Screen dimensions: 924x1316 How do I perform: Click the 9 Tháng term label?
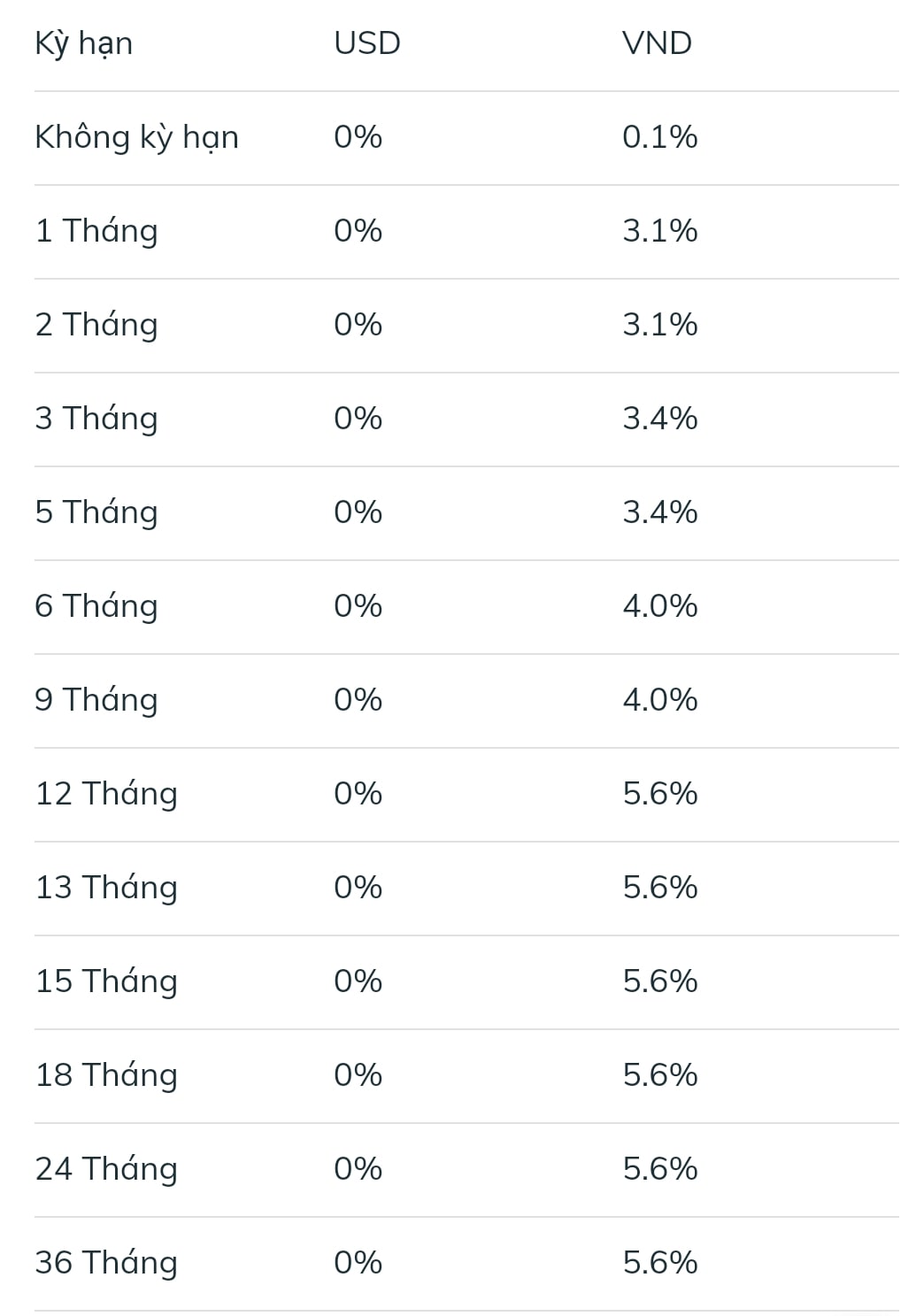[96, 700]
